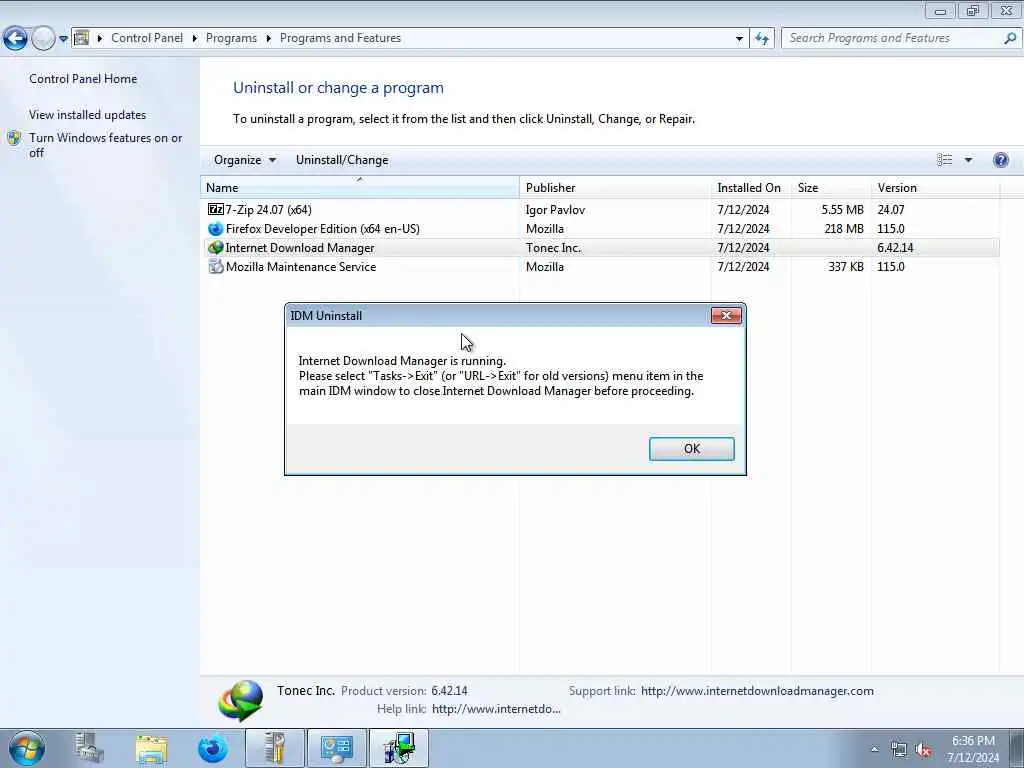The image size is (1024, 768).
Task: Click the Firefox Developer Edition icon
Action: coord(216,229)
